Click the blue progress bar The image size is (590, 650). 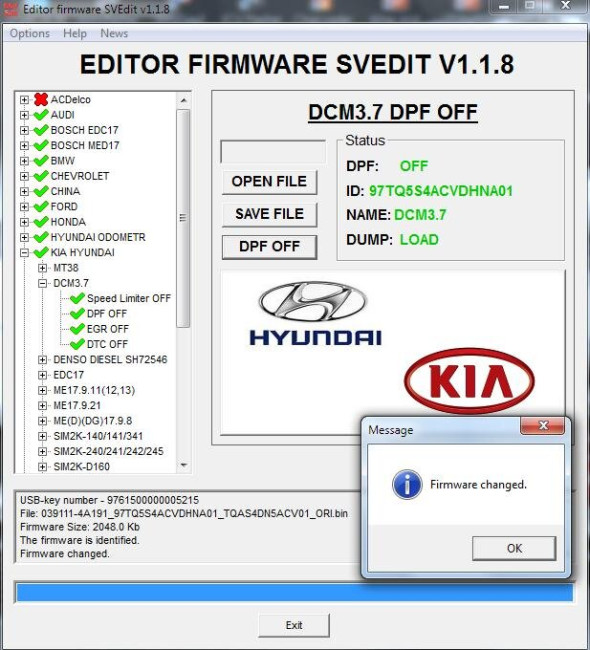pyautogui.click(x=294, y=592)
